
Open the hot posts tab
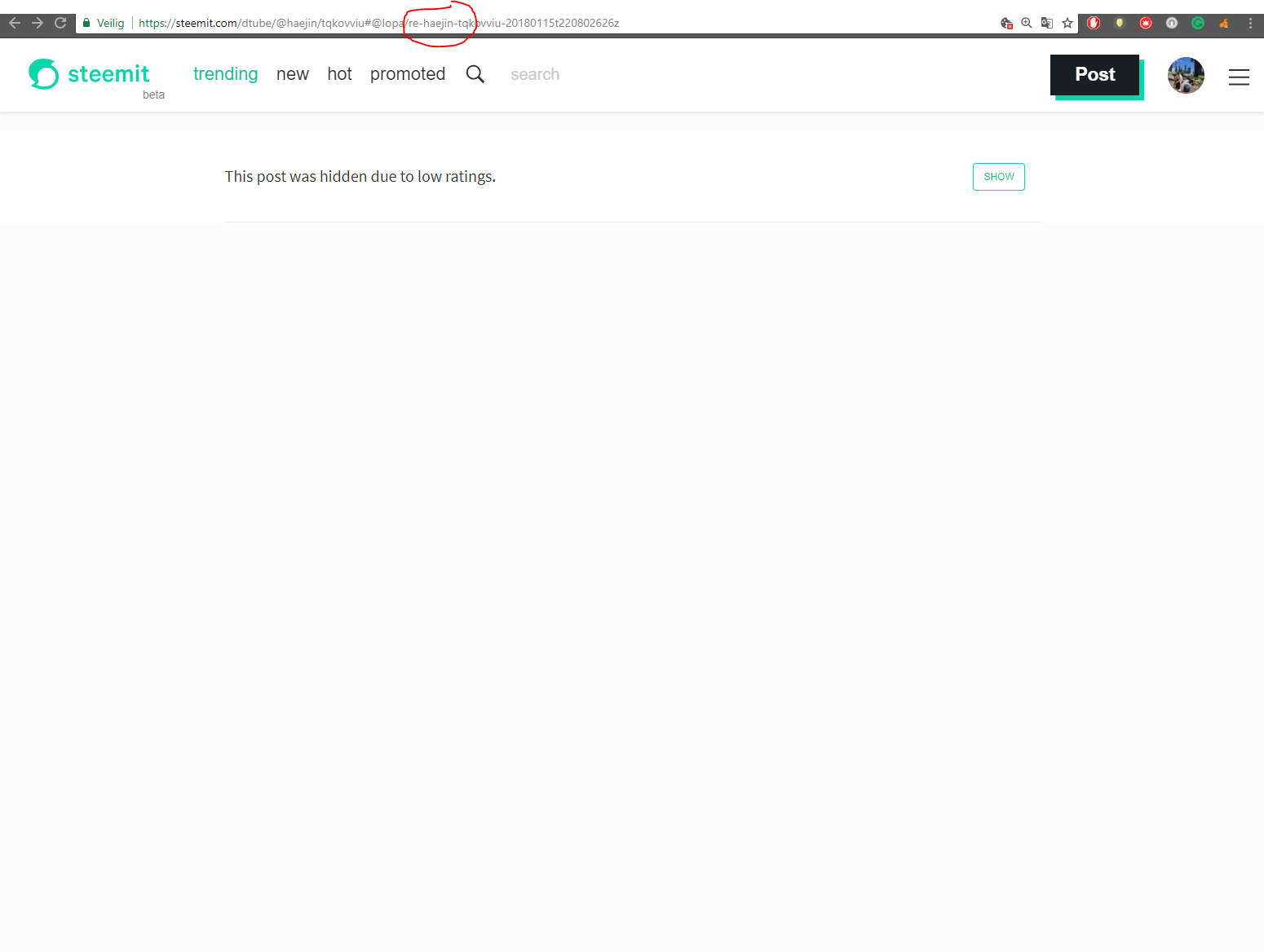click(x=339, y=74)
